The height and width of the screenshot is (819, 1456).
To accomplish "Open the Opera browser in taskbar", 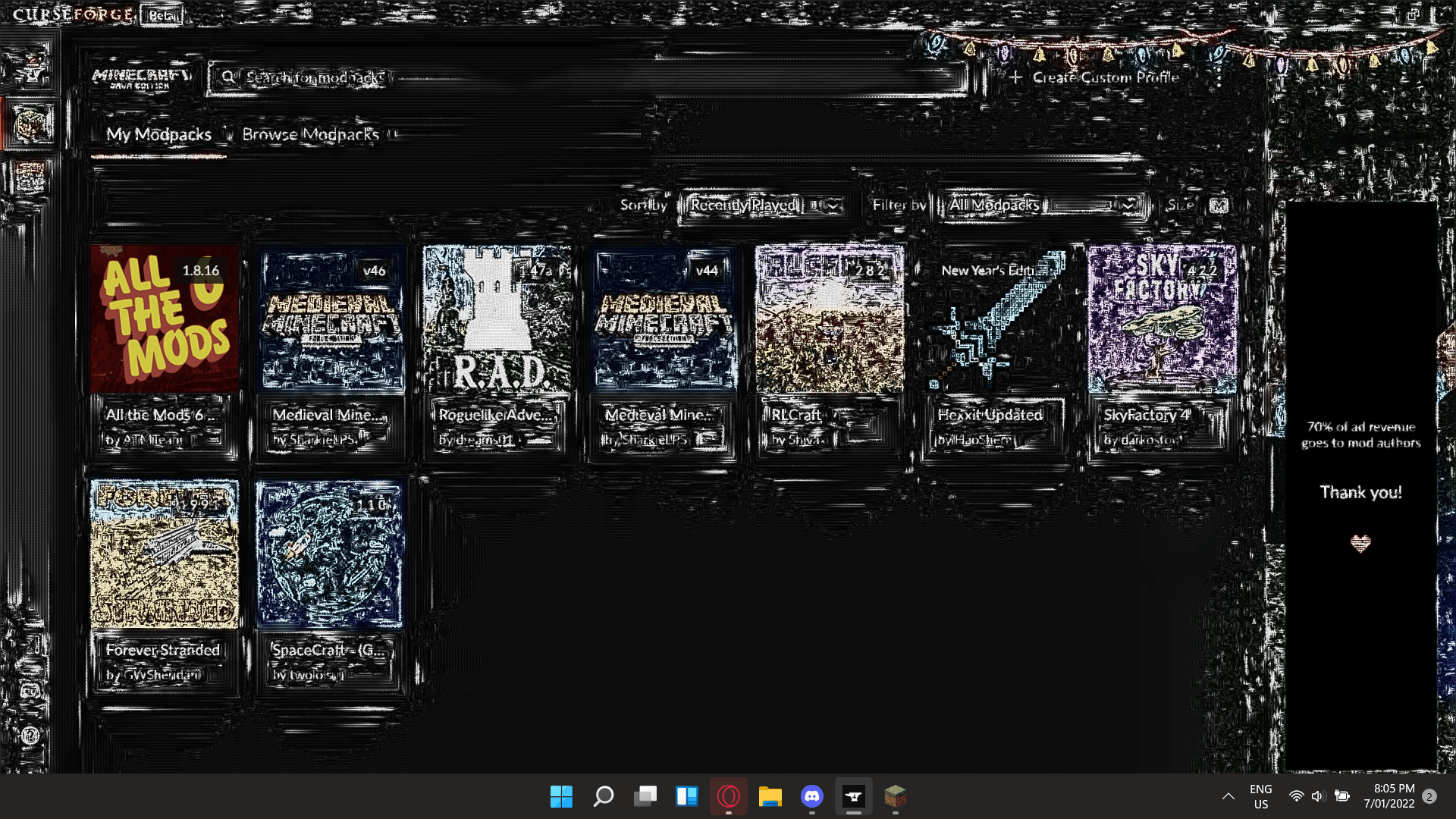I will [x=728, y=796].
